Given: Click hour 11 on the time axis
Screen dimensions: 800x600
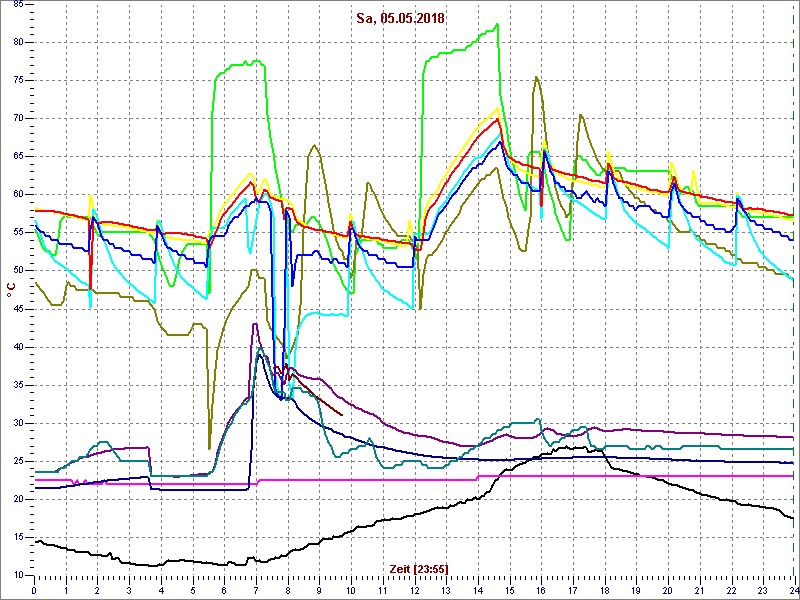Looking at the screenshot, I should coord(383,589).
